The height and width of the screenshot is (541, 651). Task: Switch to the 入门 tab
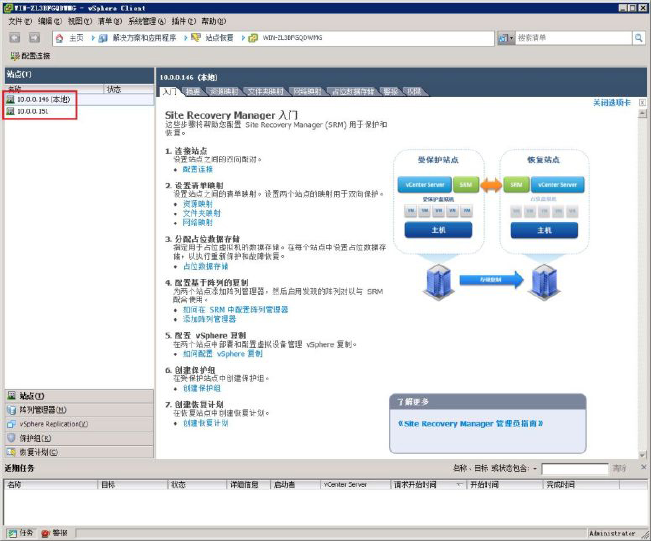169,92
